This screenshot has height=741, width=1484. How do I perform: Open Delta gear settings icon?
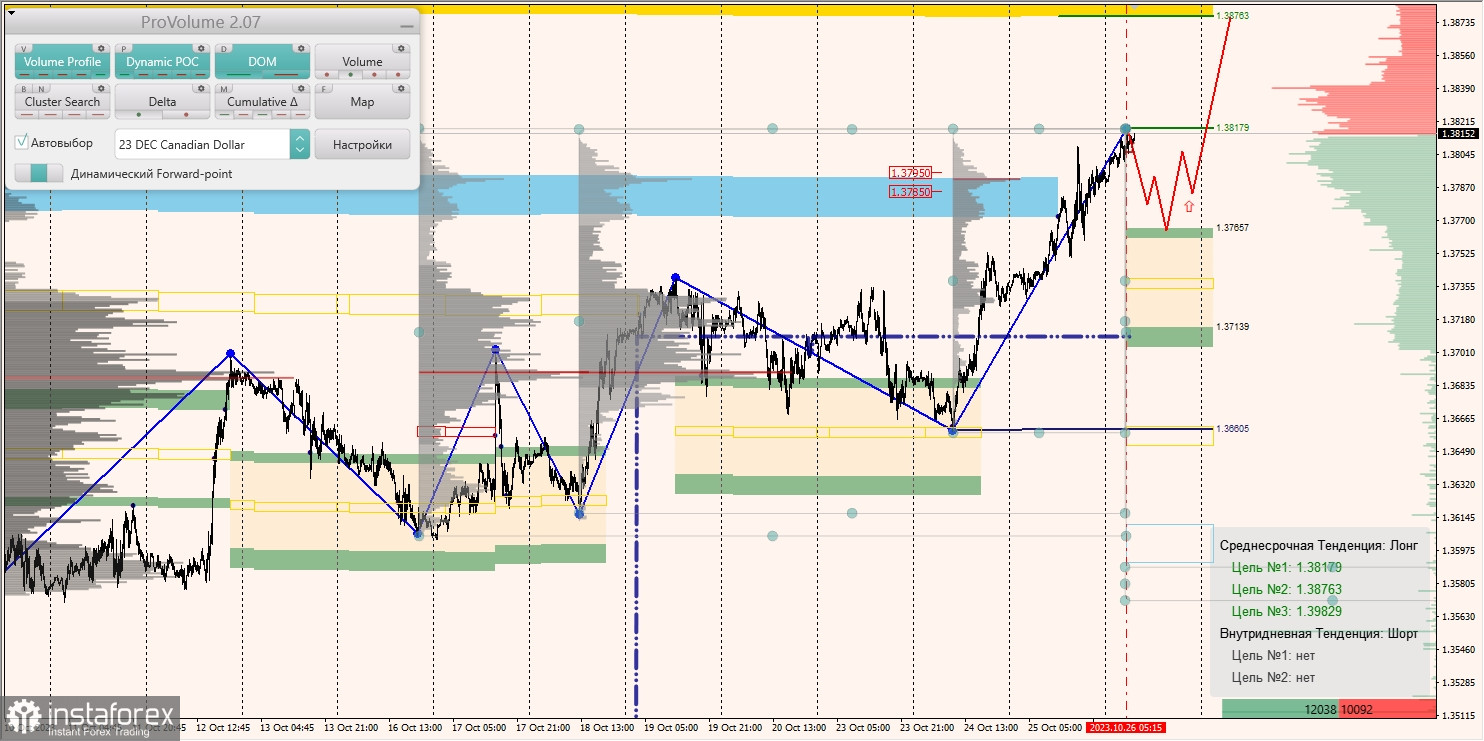click(x=201, y=88)
